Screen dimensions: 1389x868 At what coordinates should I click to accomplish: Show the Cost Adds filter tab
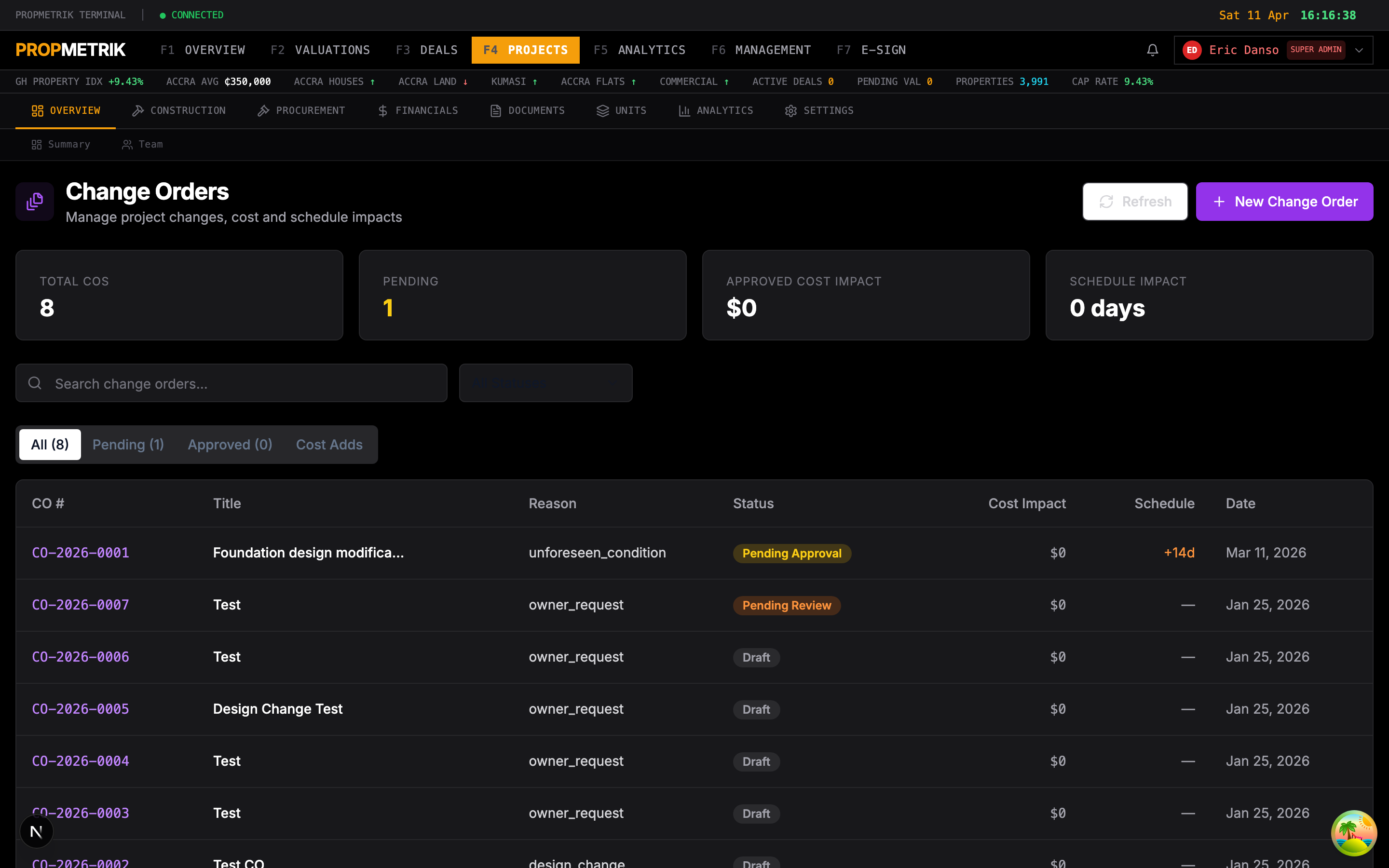click(x=329, y=444)
